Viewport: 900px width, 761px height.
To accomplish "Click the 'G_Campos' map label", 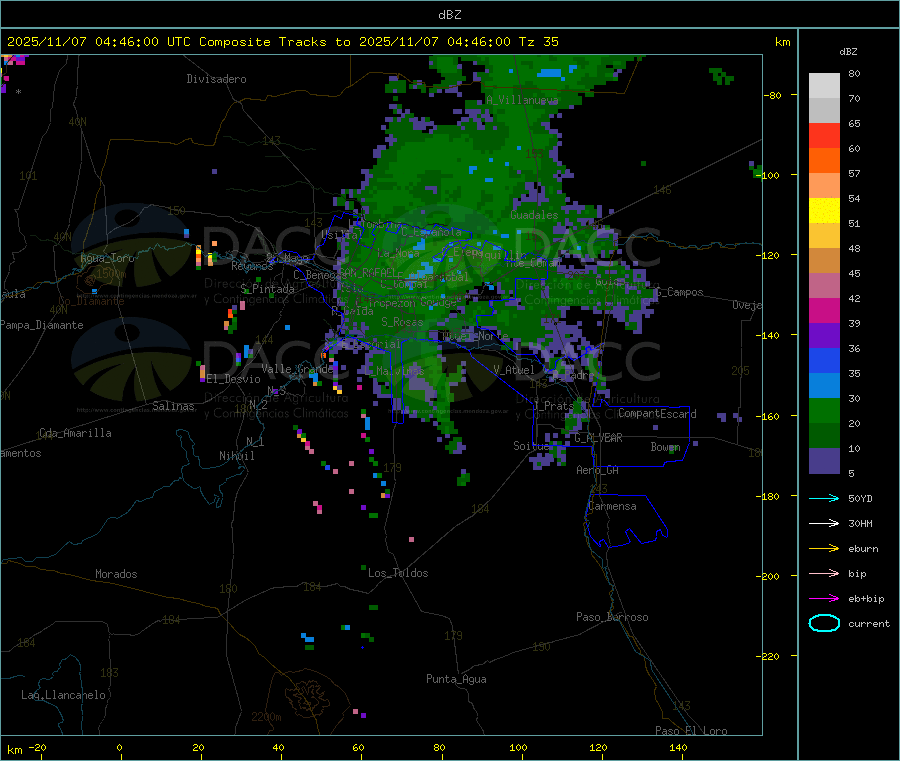I will tap(680, 292).
